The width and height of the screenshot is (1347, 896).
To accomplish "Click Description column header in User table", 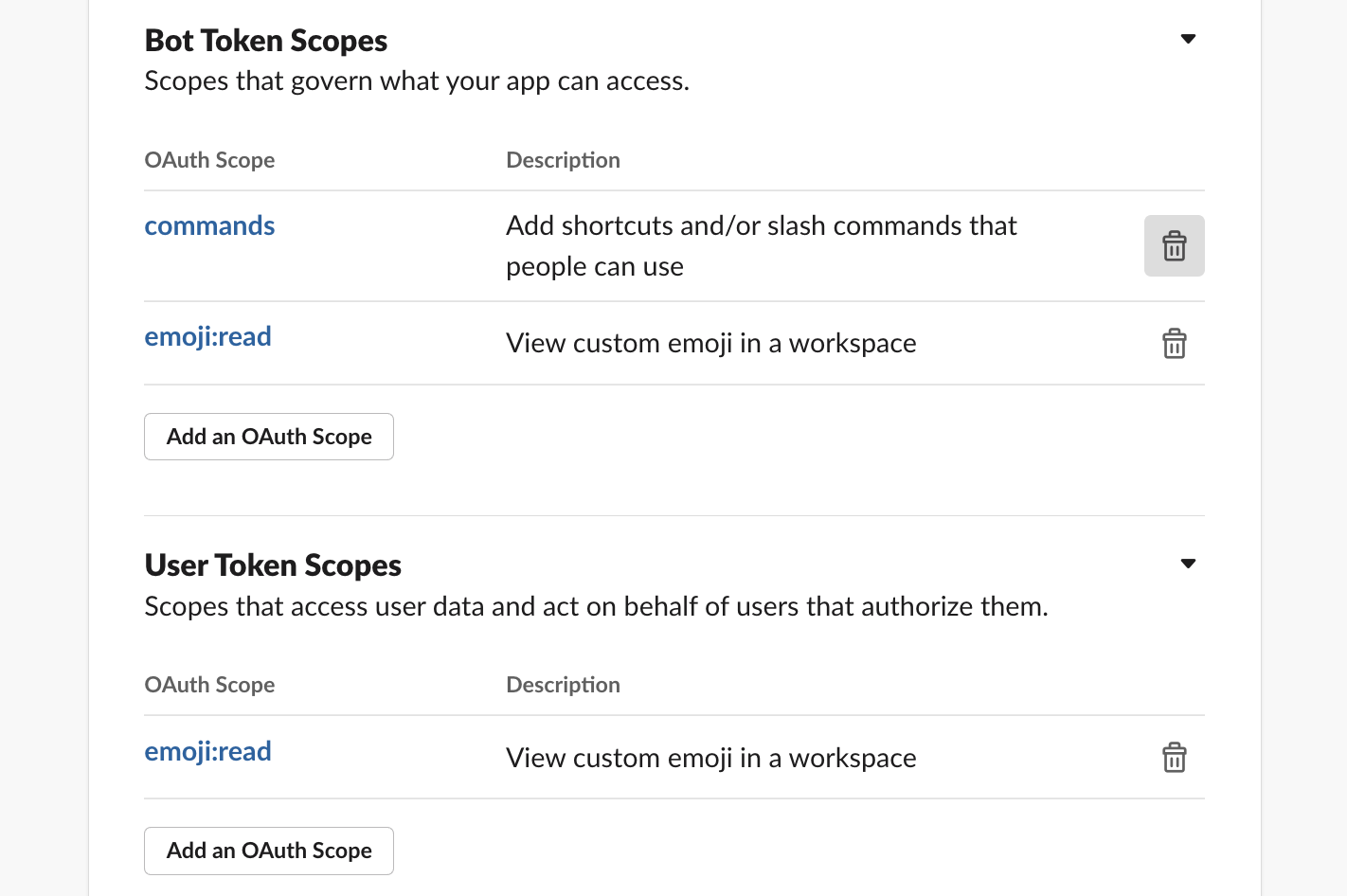I will point(563,685).
